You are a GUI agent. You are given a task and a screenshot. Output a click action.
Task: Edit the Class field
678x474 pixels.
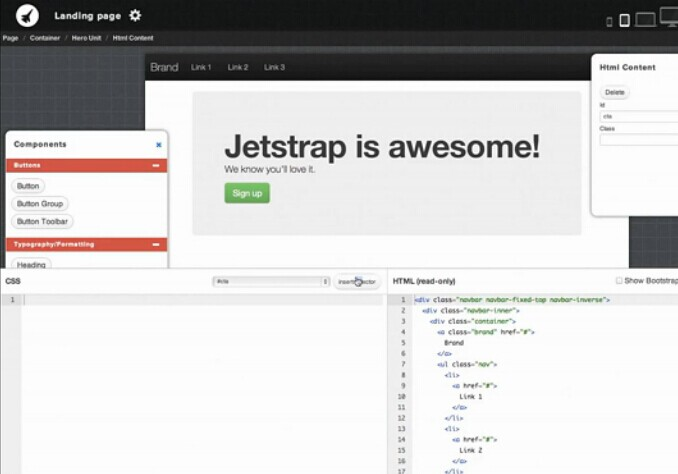coord(639,140)
